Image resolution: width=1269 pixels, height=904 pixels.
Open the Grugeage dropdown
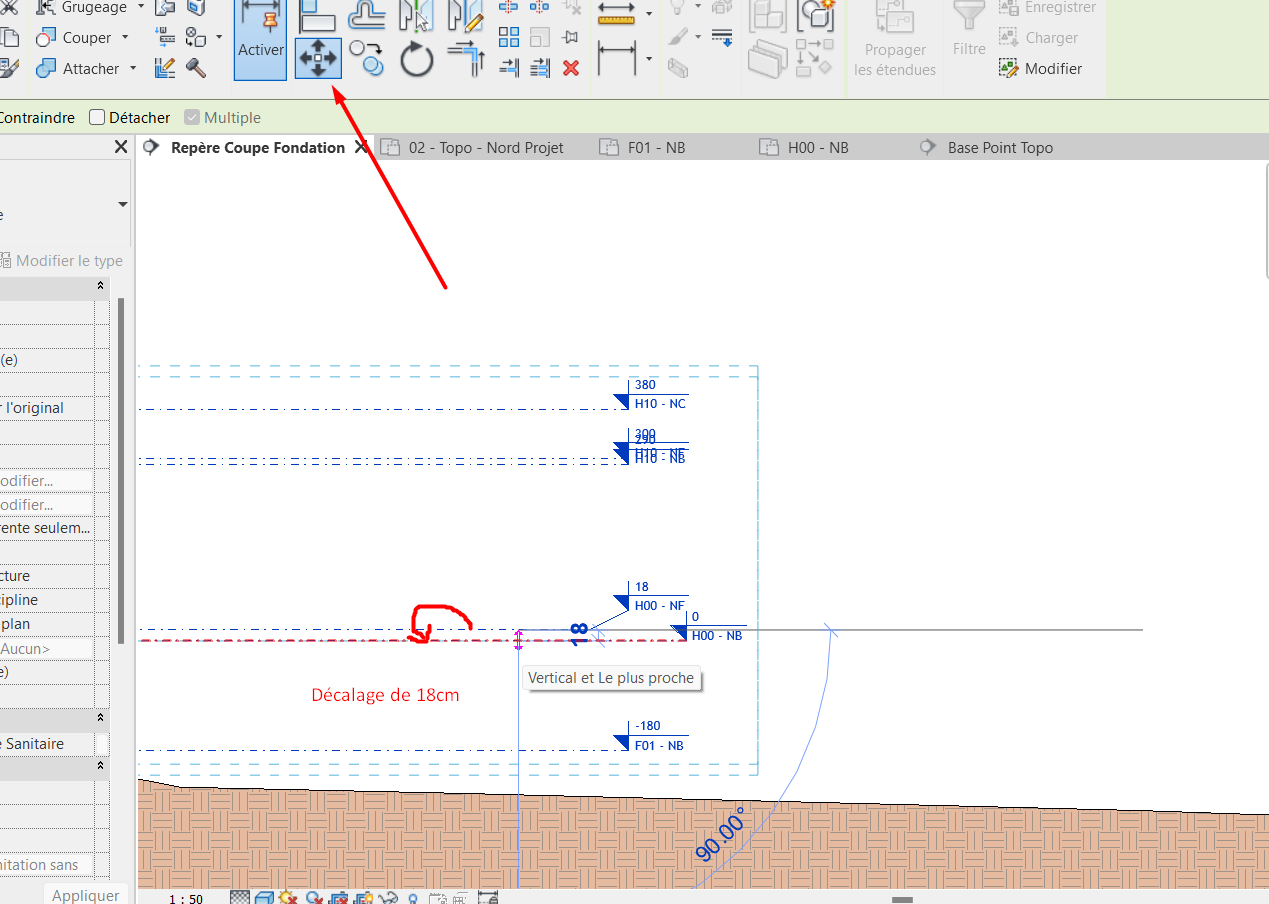pyautogui.click(x=141, y=8)
